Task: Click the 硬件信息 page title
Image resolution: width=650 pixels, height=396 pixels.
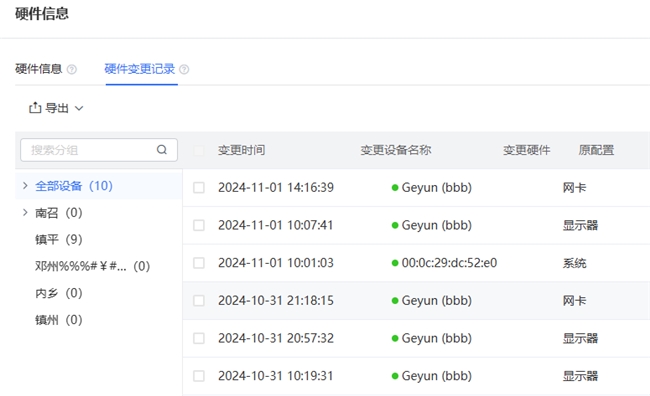Action: click(42, 13)
